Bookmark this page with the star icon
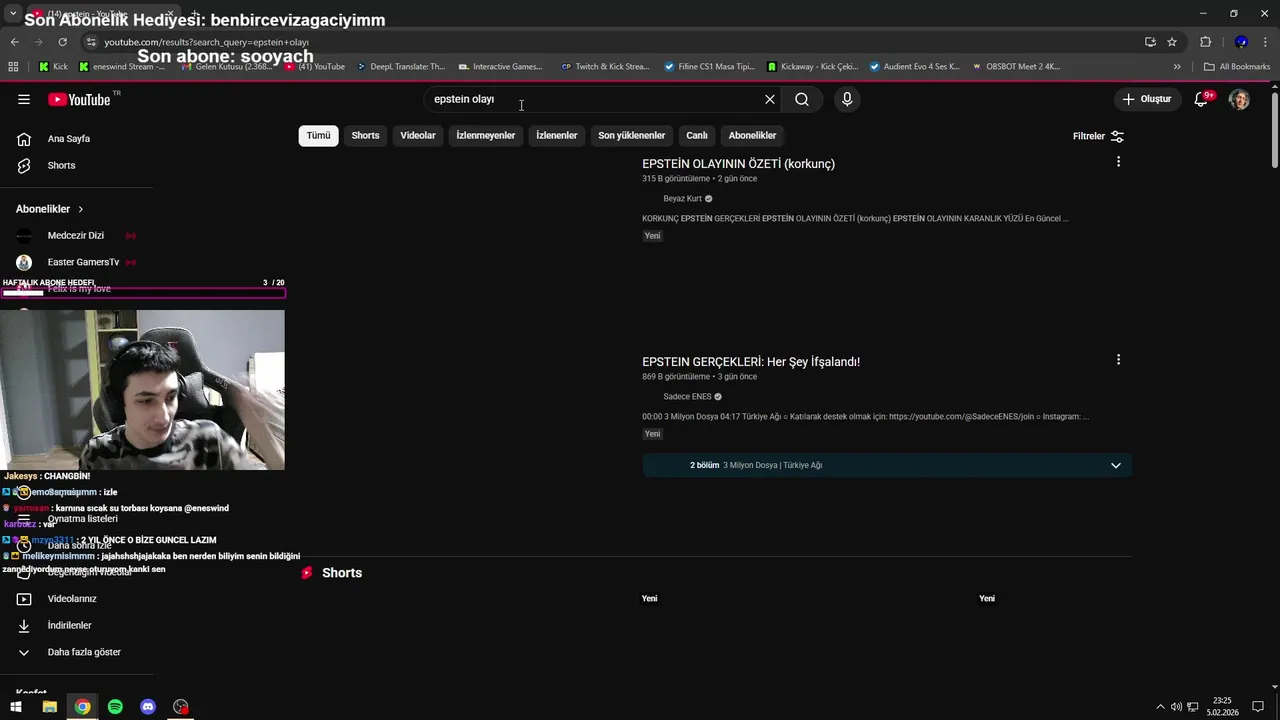The image size is (1280, 720). pyautogui.click(x=1172, y=42)
